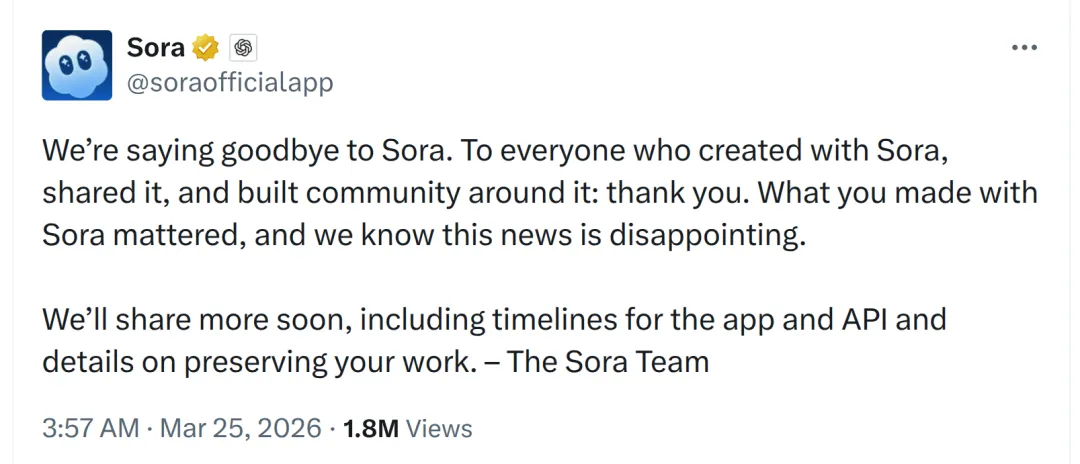1080x464 pixels.
Task: Click the 3:57 AM post timestamp
Action: [90, 428]
